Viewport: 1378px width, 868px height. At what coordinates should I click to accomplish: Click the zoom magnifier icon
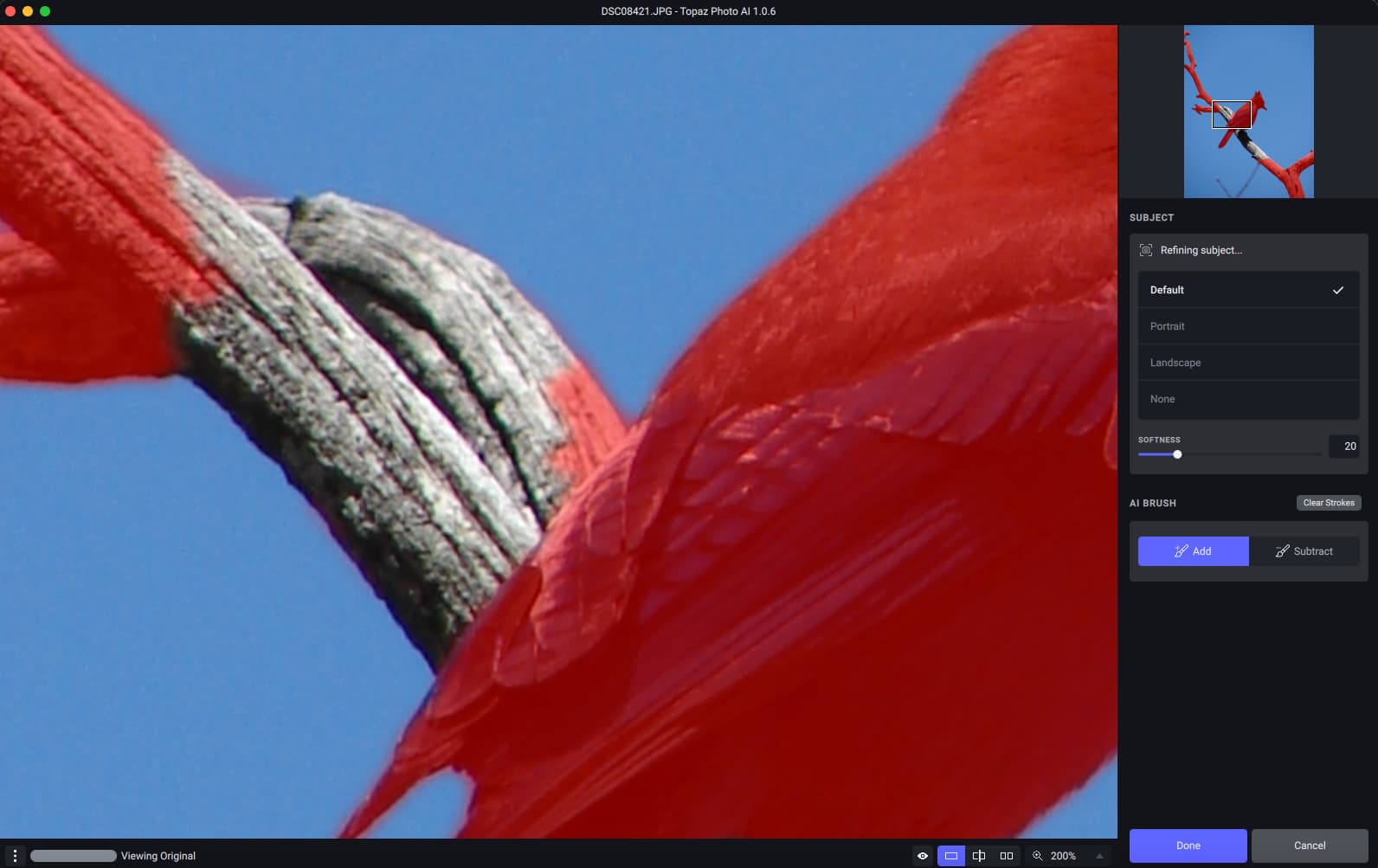coord(1037,856)
